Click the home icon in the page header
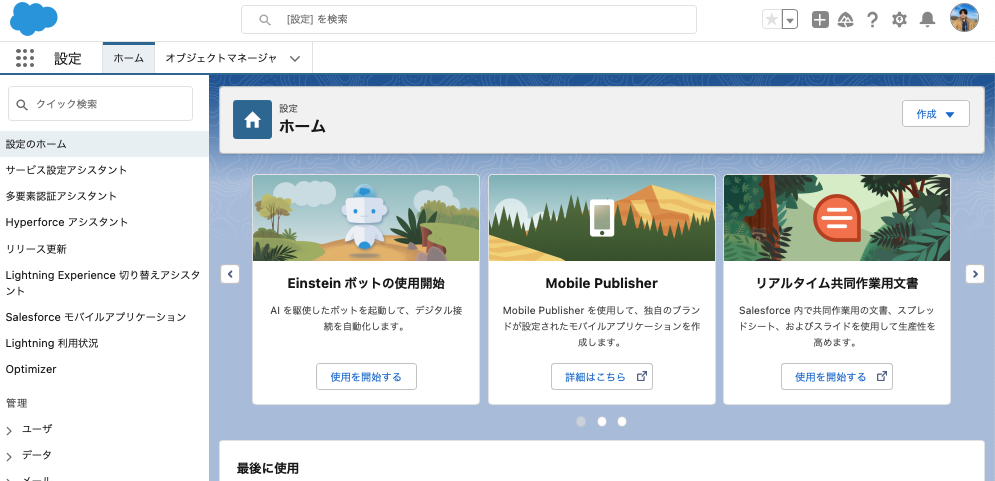The height and width of the screenshot is (481, 995). click(253, 119)
